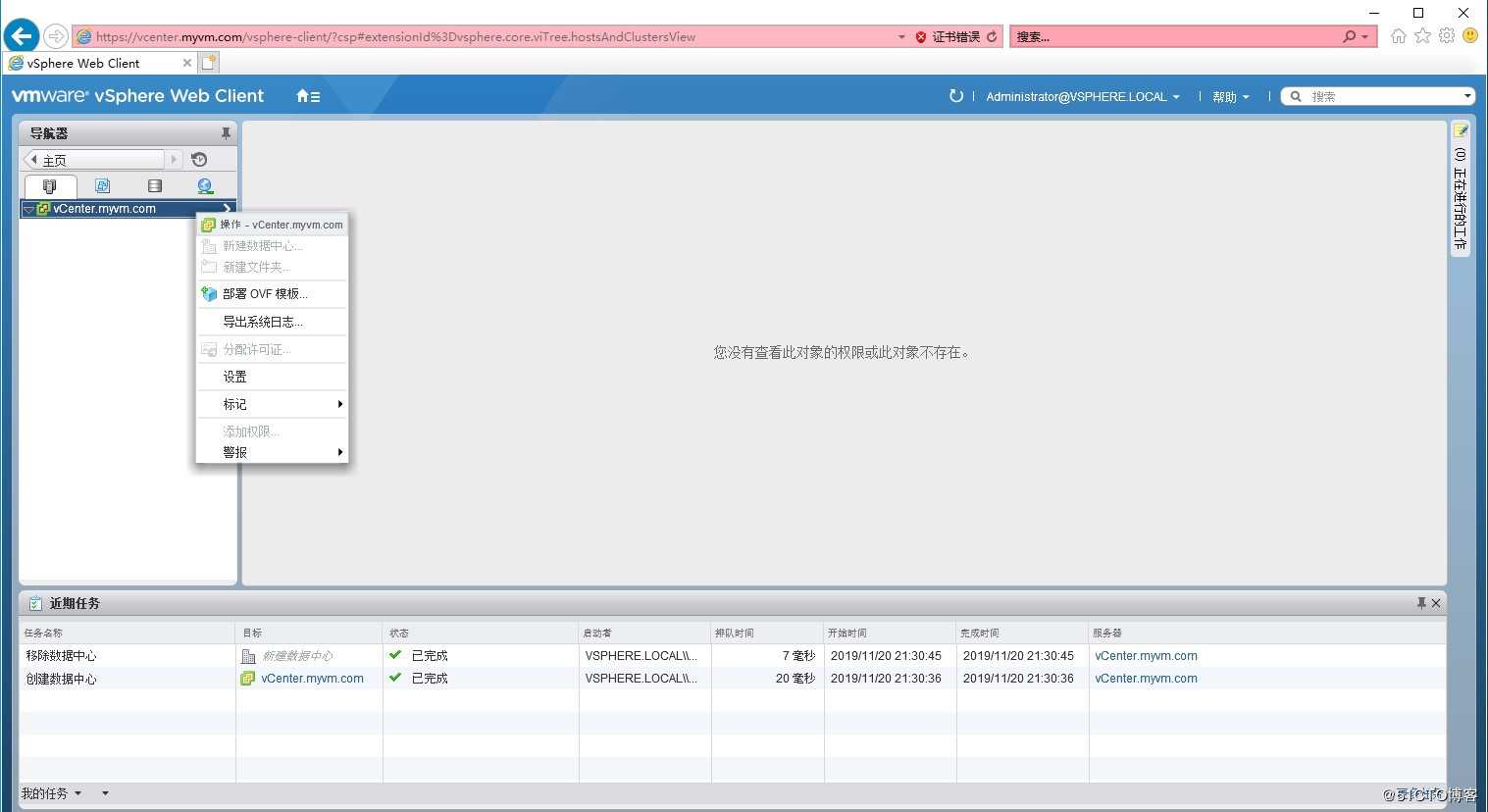Open Administrator@VSPHERE.LOCAL user dropdown
Viewport: 1488px width, 812px height.
1083,97
